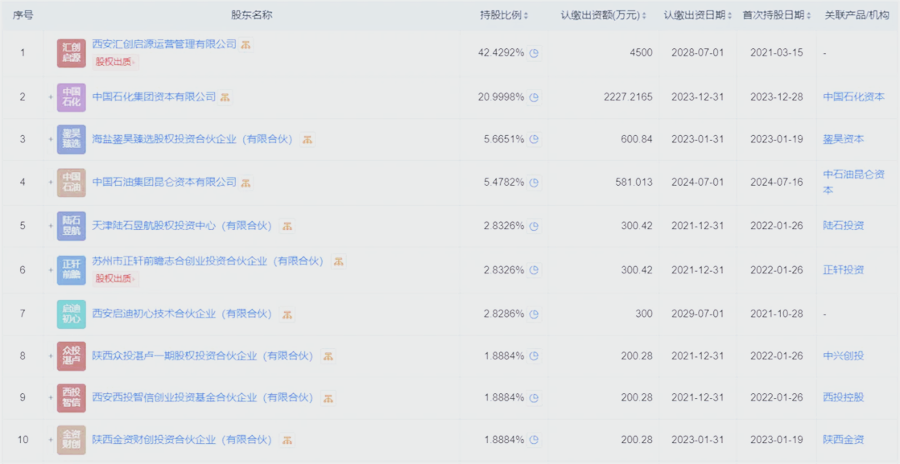
Task: Open equity structure icon beside 西安启迪初心技术合伙企业
Action: [x=288, y=314]
